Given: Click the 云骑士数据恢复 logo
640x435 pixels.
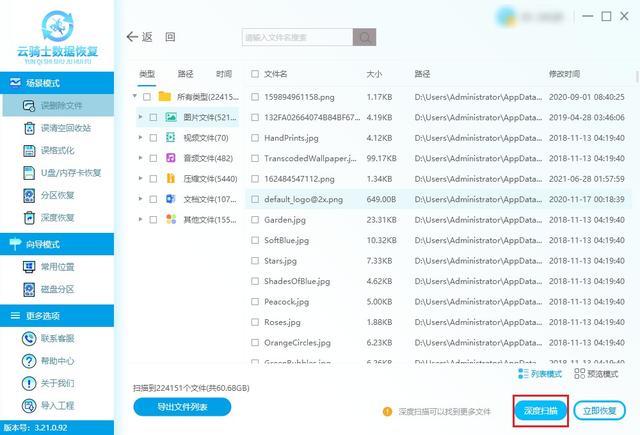Looking at the screenshot, I should (57, 37).
